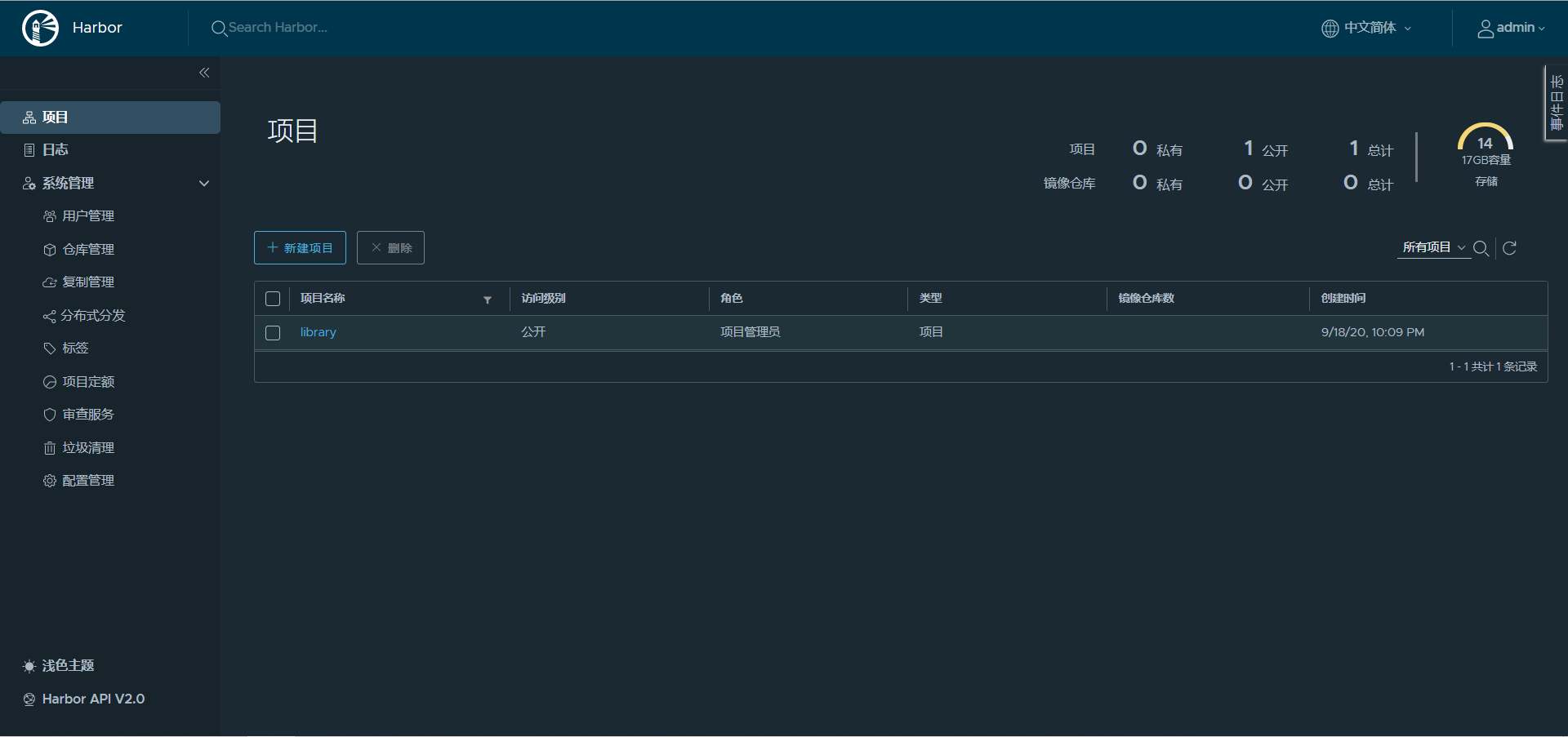Click the 公开 access level cell
The image size is (1568, 737).
click(533, 332)
